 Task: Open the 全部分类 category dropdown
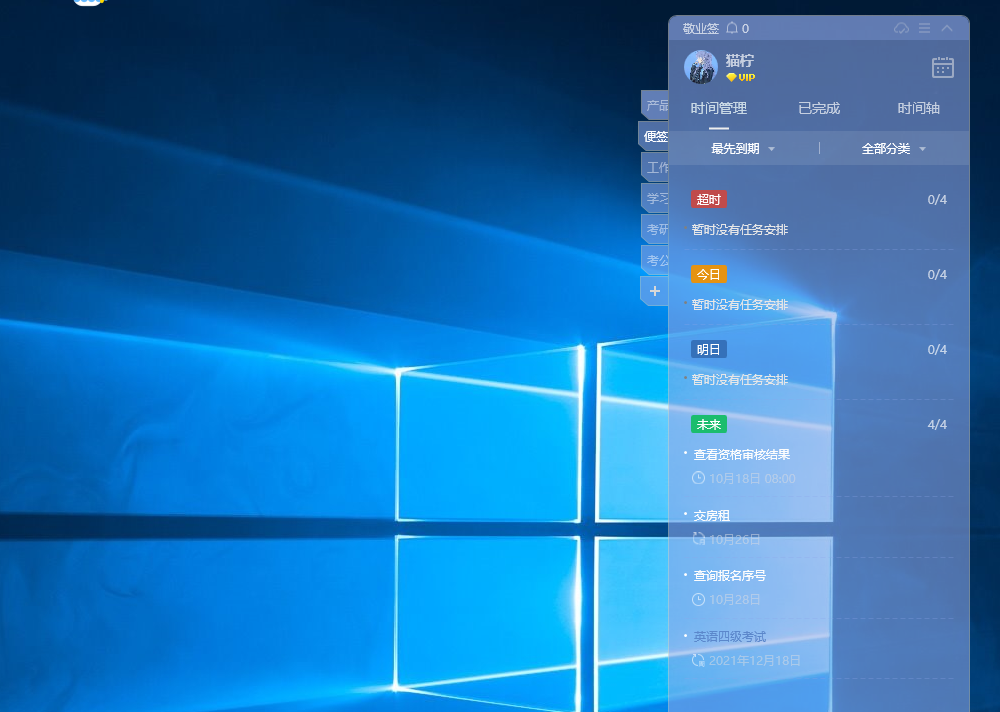tap(893, 149)
